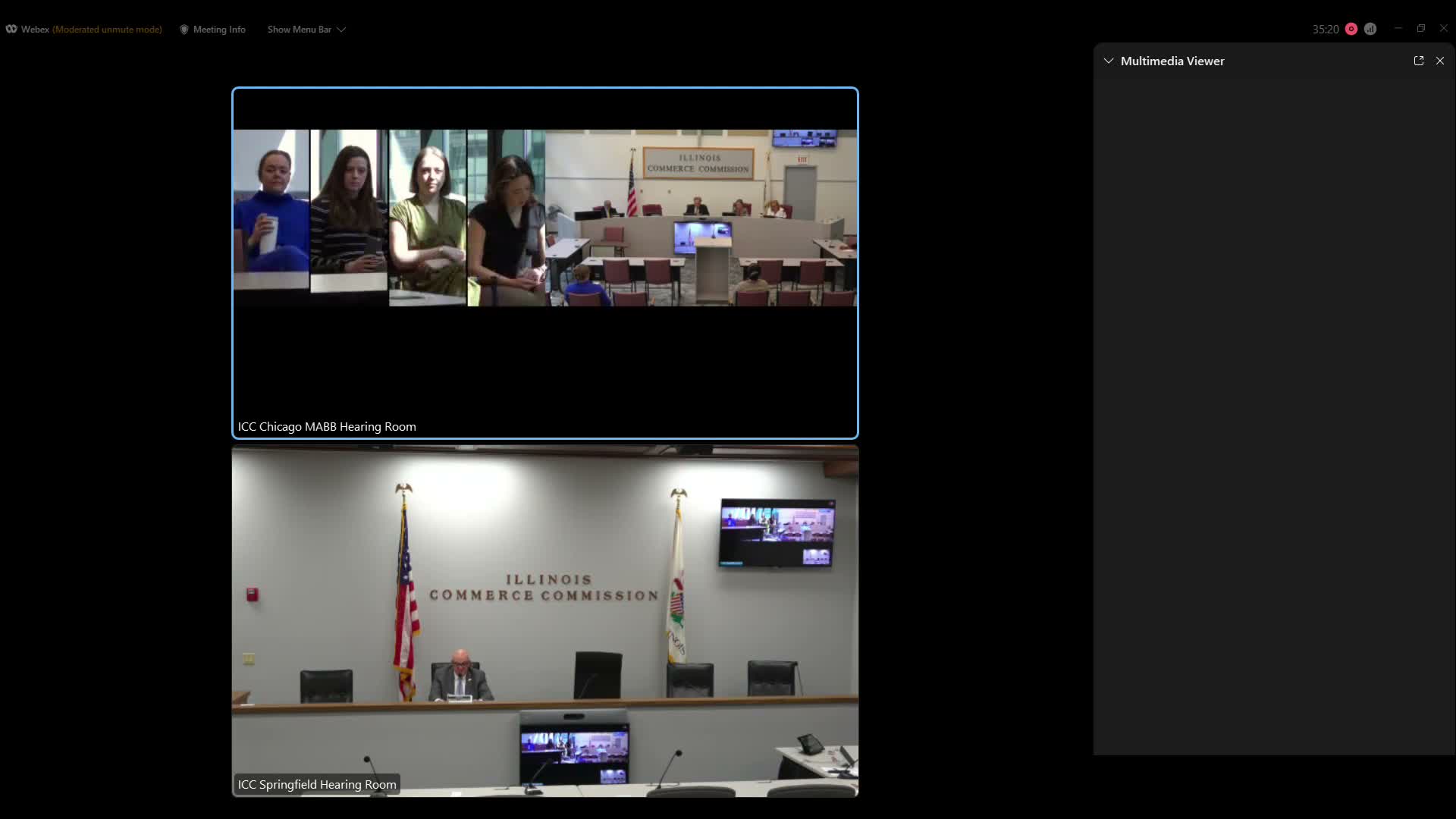Click the Meeting Info shield icon

pos(184,30)
